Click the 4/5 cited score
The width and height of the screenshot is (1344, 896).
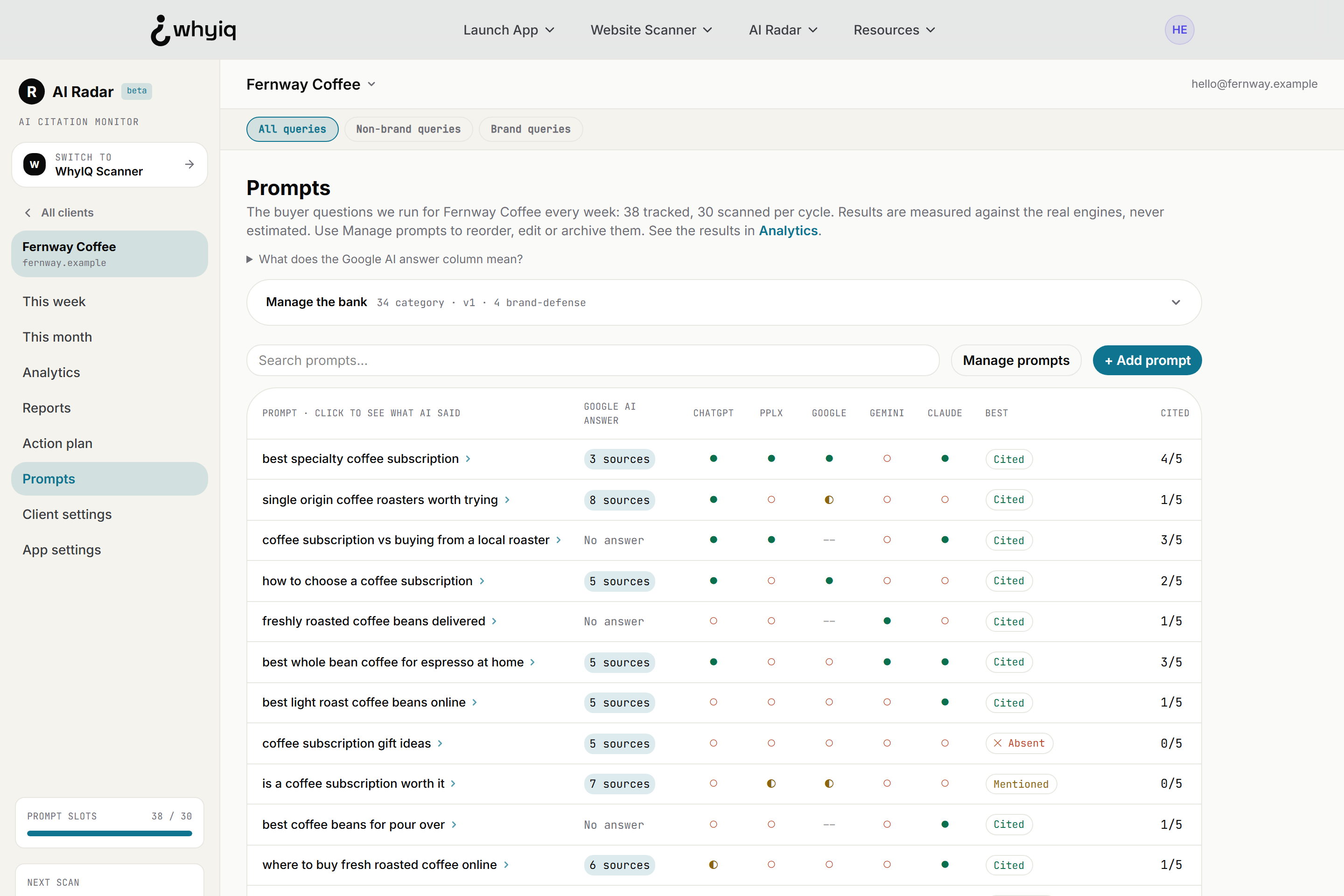(1171, 459)
